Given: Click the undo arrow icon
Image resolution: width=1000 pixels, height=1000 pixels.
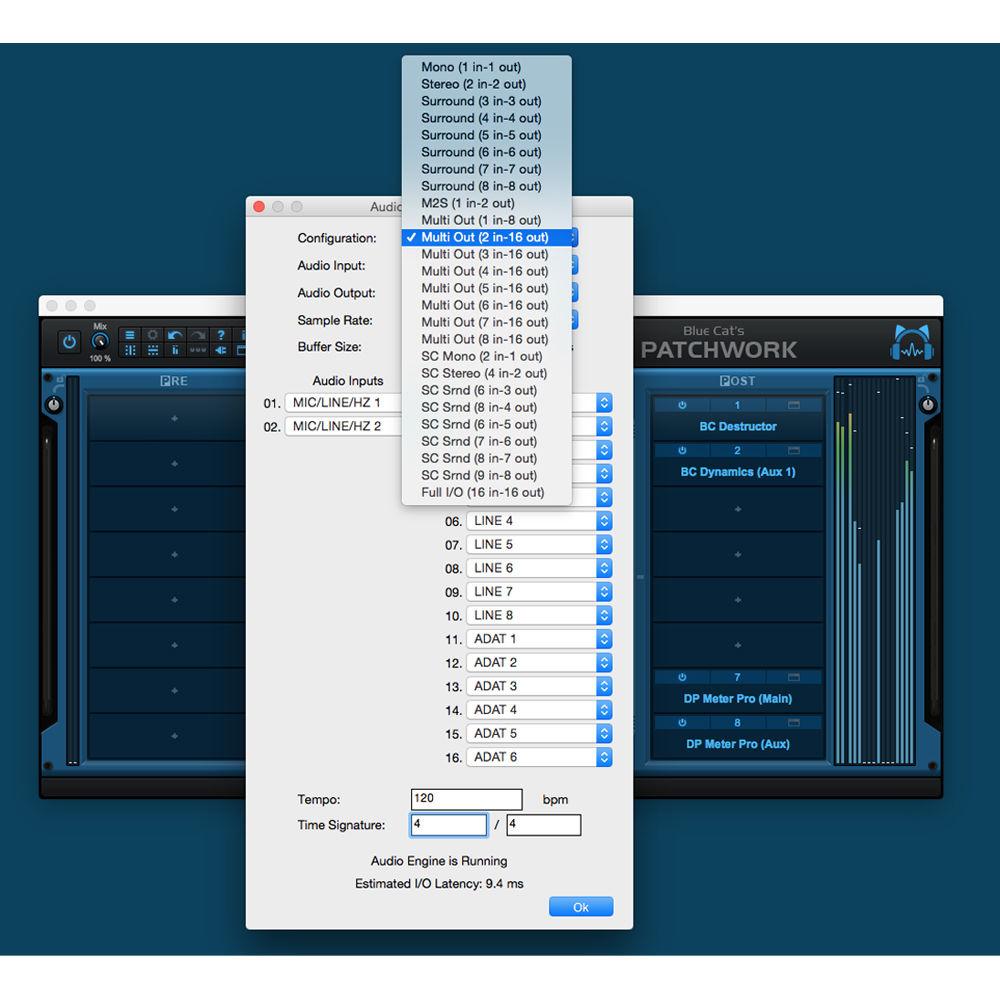Looking at the screenshot, I should tap(174, 334).
